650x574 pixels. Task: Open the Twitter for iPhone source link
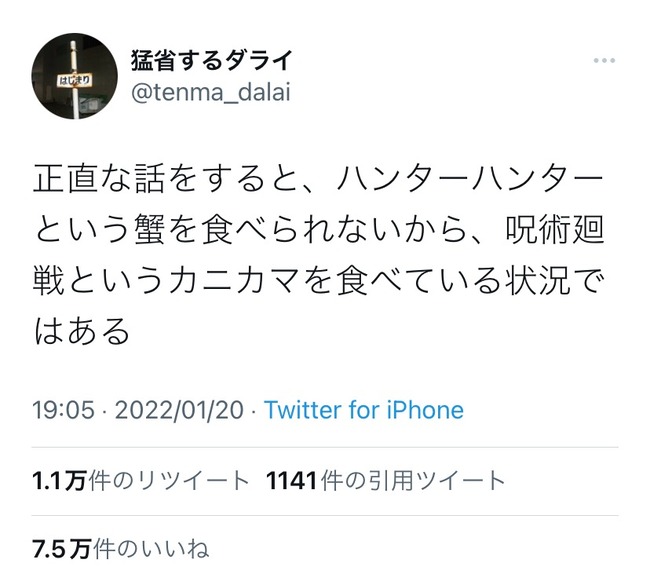[x=364, y=410]
